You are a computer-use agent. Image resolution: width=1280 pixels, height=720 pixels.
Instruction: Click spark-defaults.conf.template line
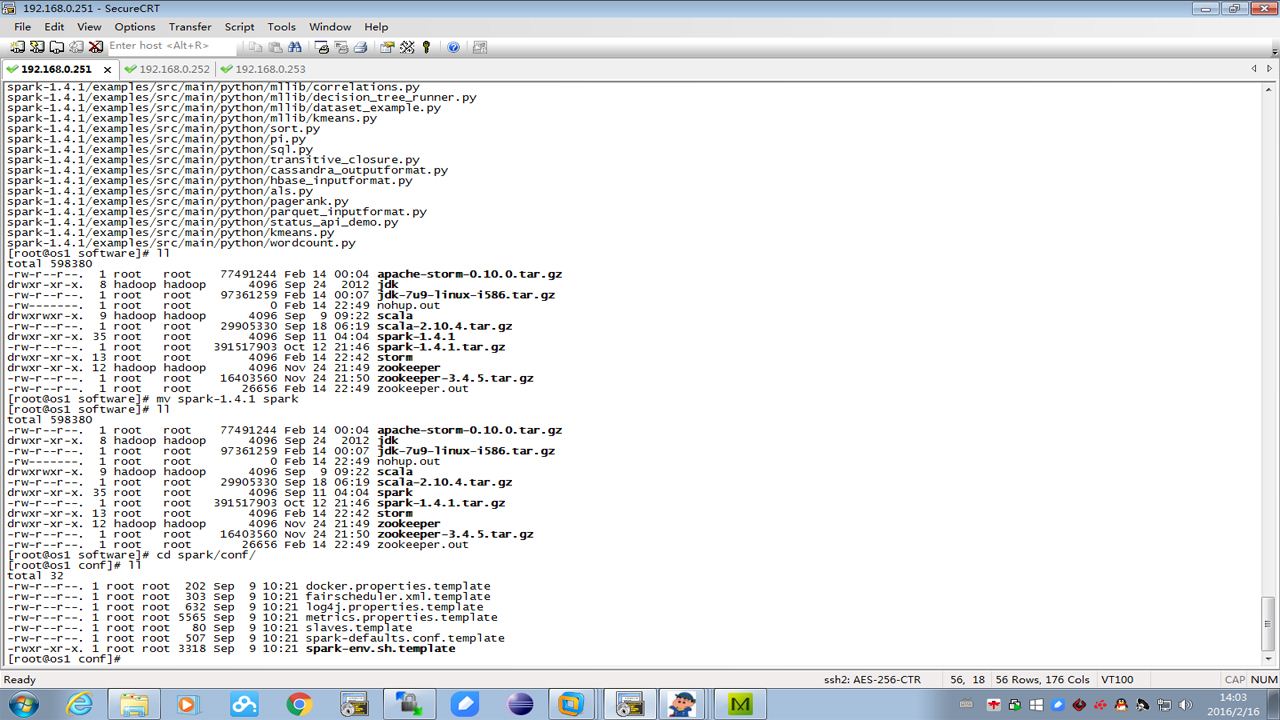pyautogui.click(x=405, y=638)
